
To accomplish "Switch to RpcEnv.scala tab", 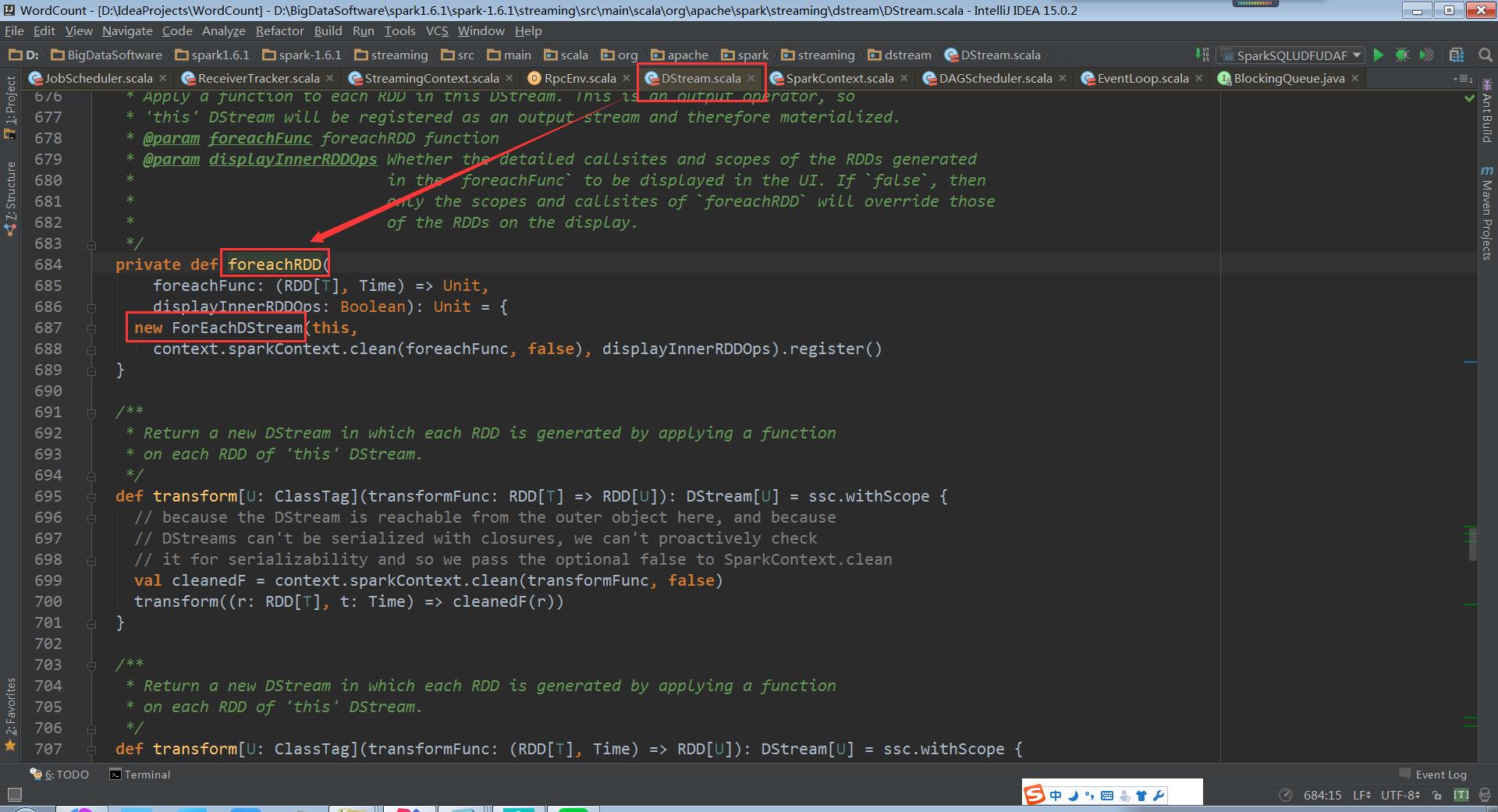I will [580, 78].
